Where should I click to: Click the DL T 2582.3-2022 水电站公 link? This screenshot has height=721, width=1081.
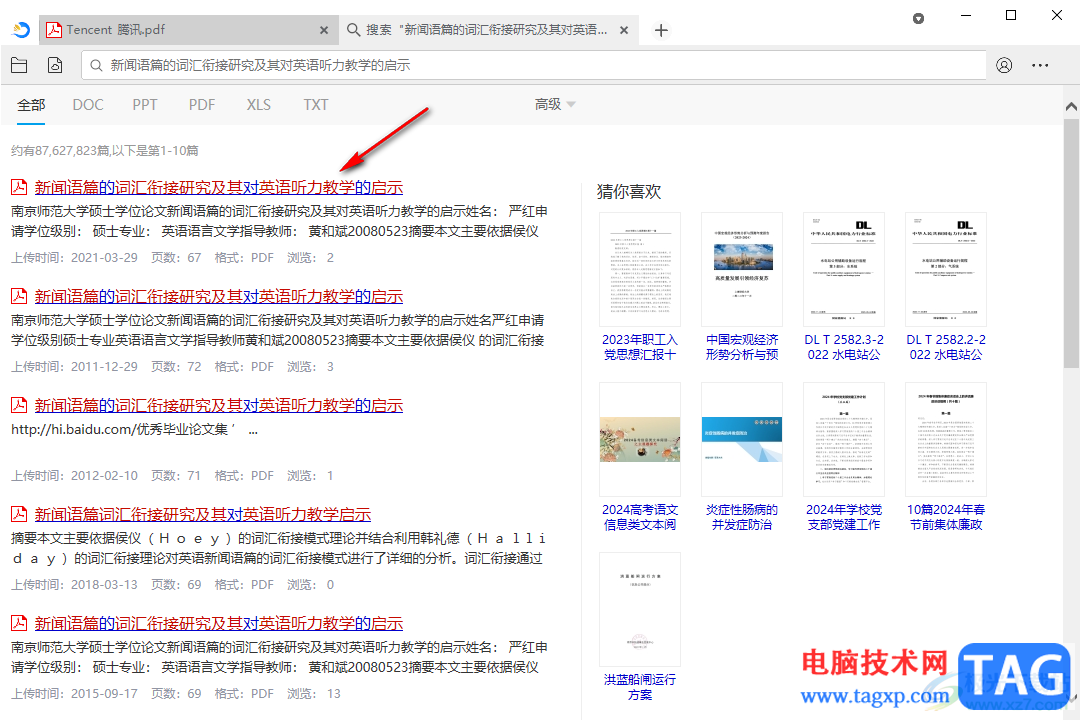coord(844,347)
